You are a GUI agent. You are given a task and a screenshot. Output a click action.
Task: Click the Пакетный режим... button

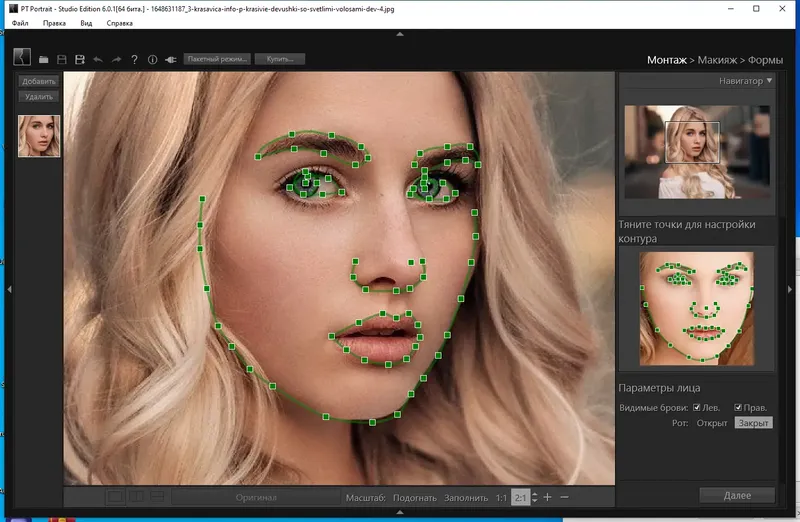coord(217,59)
